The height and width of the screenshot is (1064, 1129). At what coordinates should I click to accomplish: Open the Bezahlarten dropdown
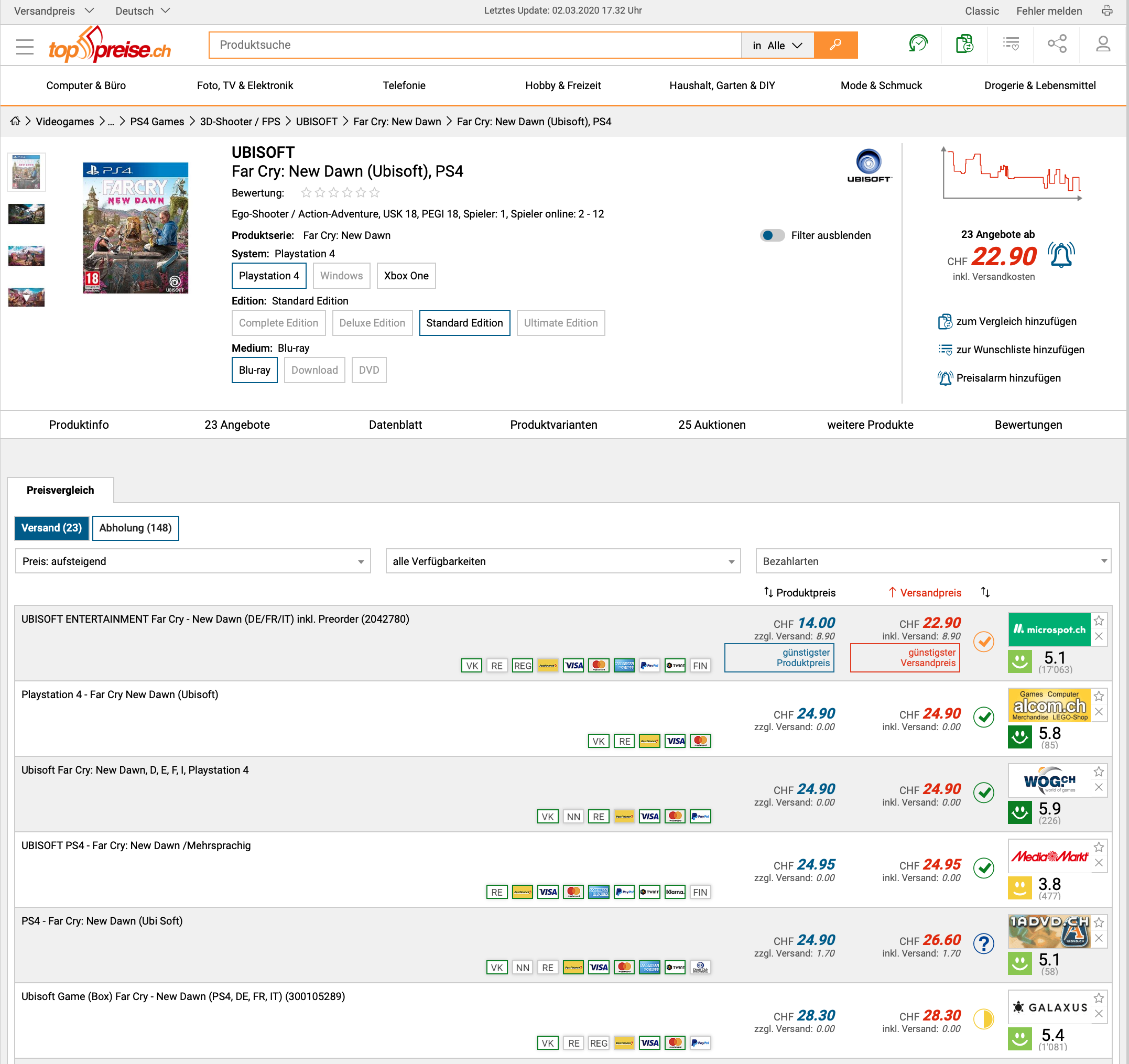(x=932, y=561)
